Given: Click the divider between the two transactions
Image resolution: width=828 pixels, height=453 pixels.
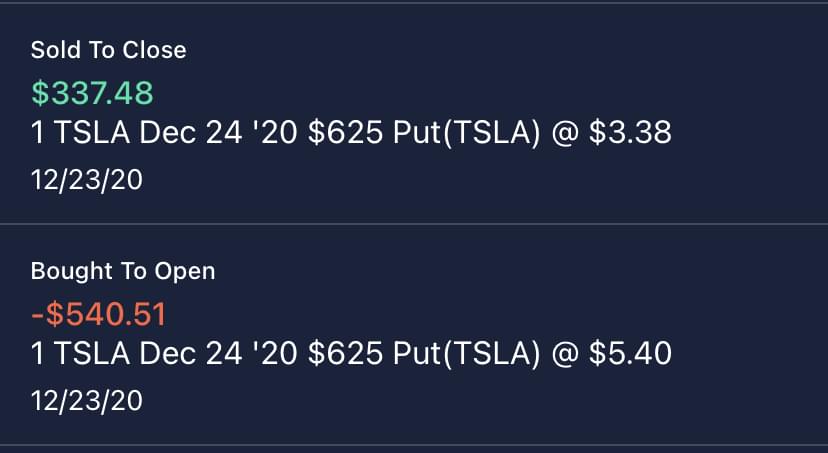Looking at the screenshot, I should tap(414, 224).
